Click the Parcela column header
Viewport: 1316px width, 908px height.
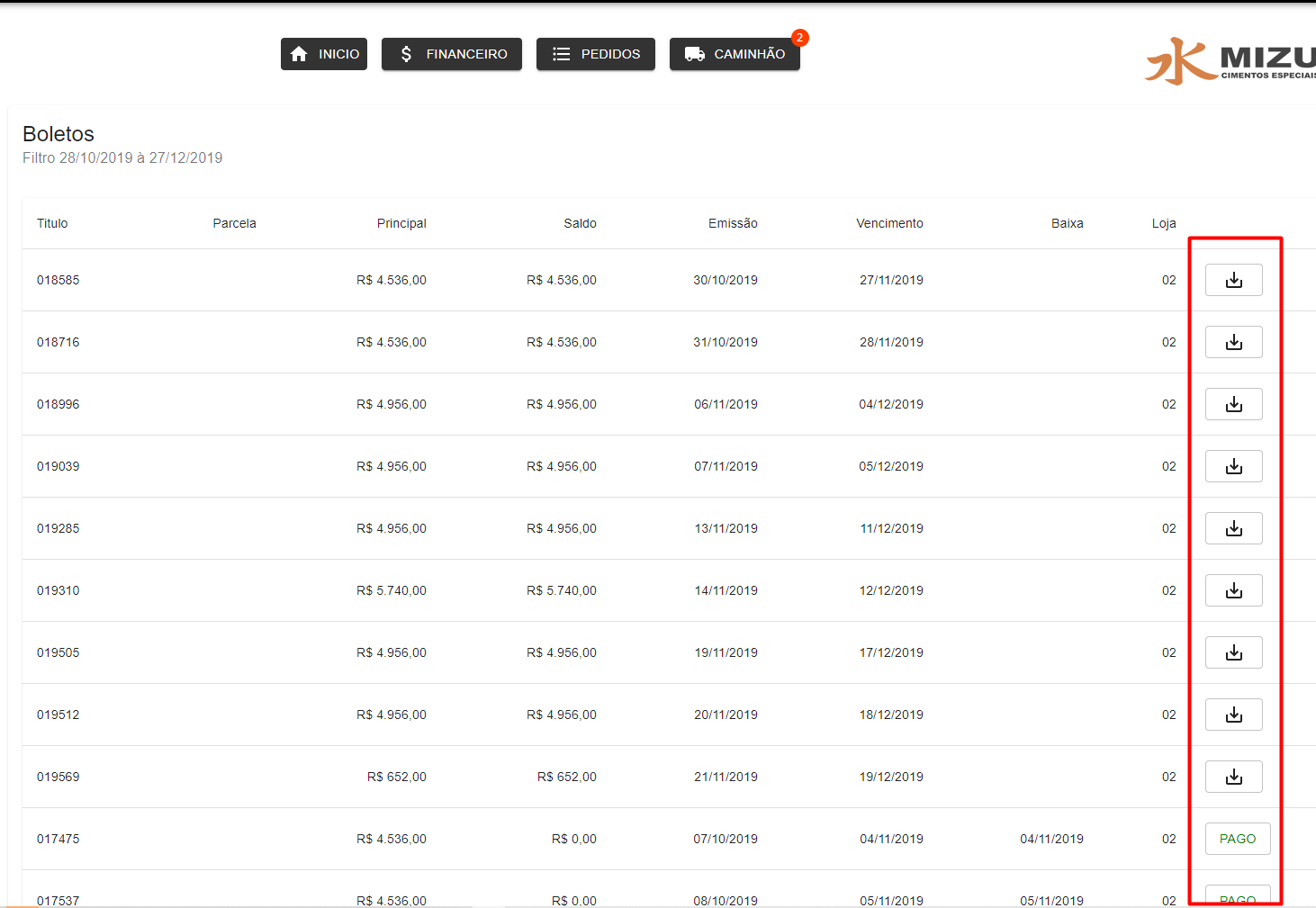click(x=234, y=223)
